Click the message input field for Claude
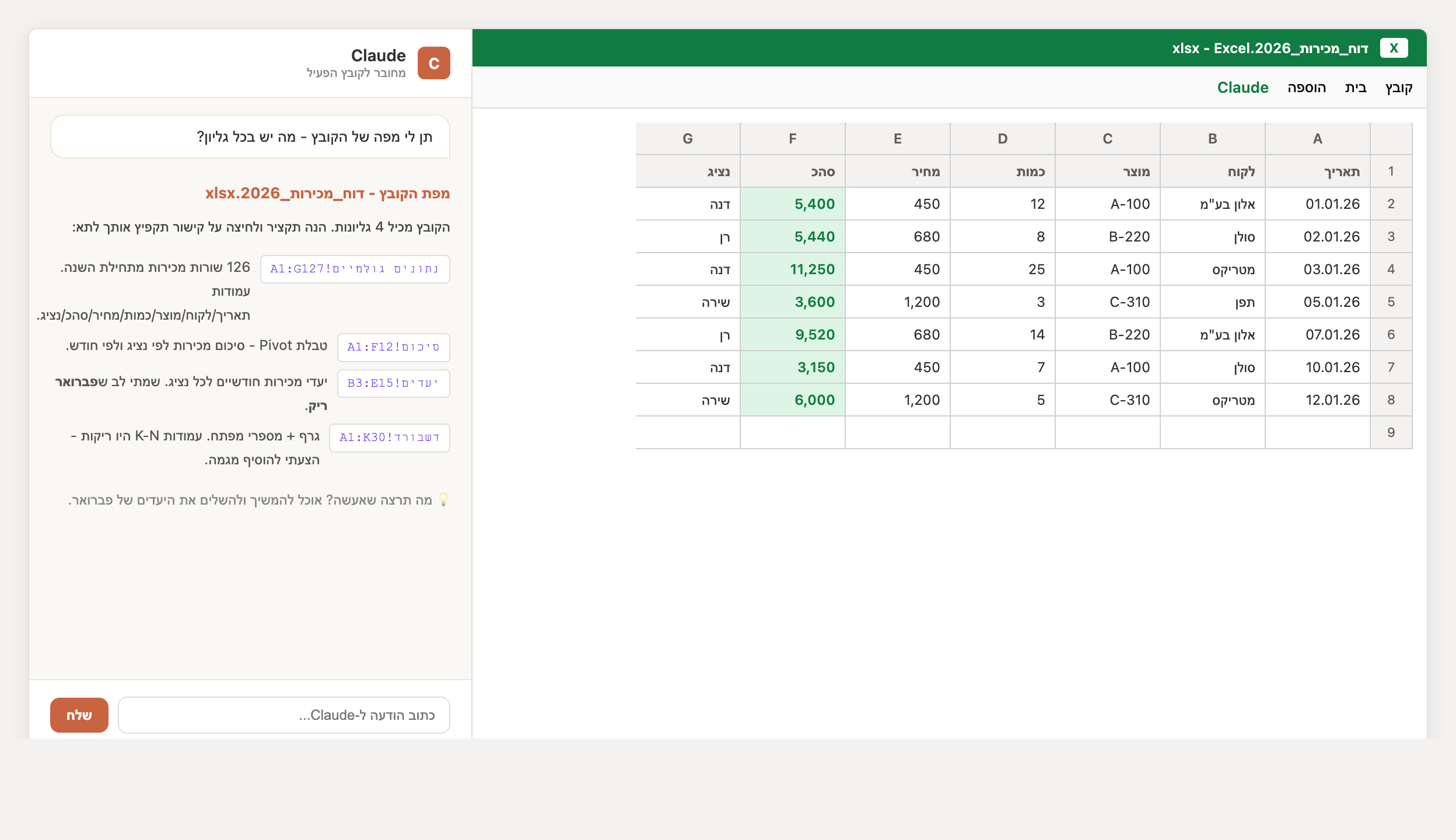This screenshot has height=840, width=1456. 284,715
